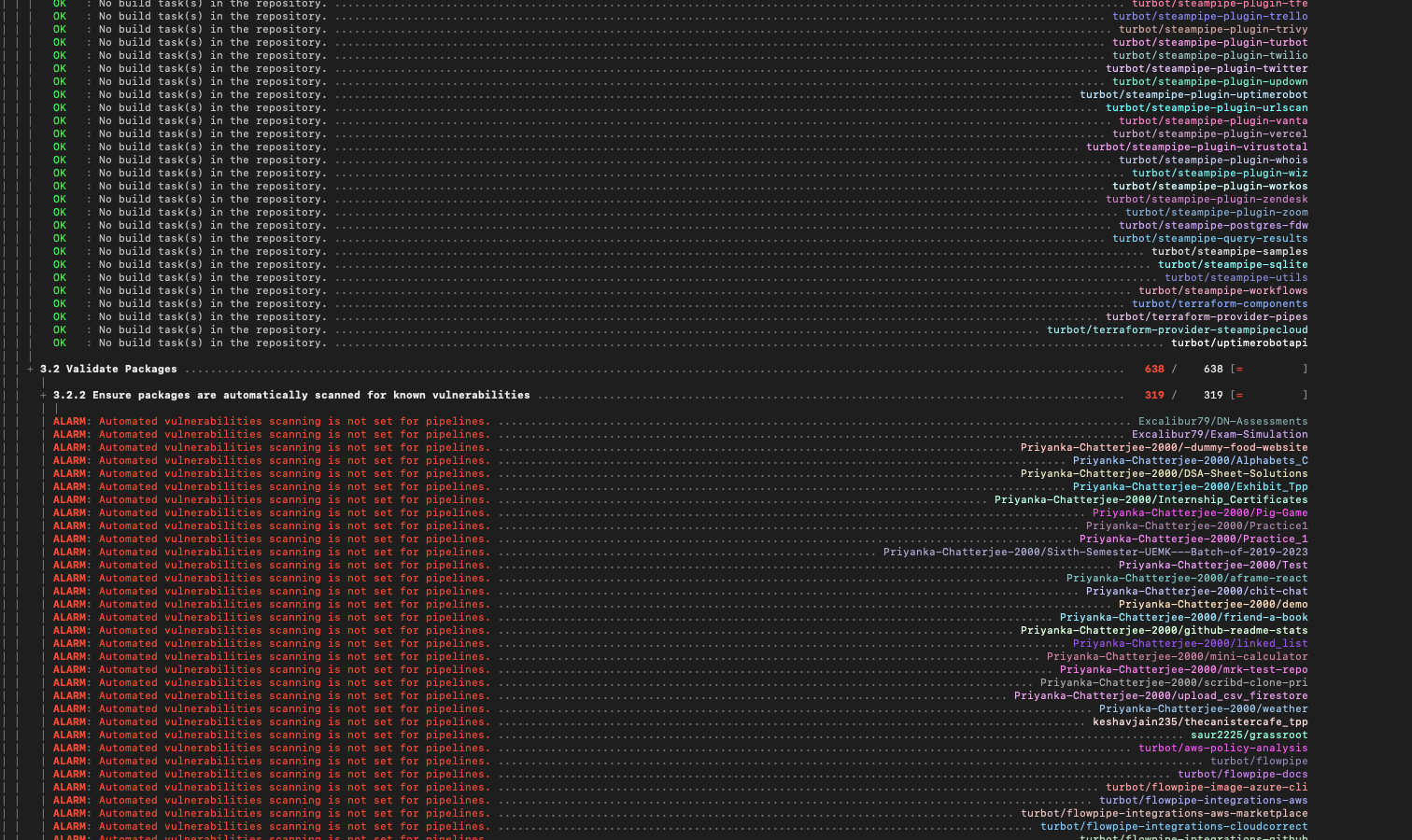The image size is (1412, 840).
Task: Click turbot/uptimerobotapi repository name
Action: 1239,343
